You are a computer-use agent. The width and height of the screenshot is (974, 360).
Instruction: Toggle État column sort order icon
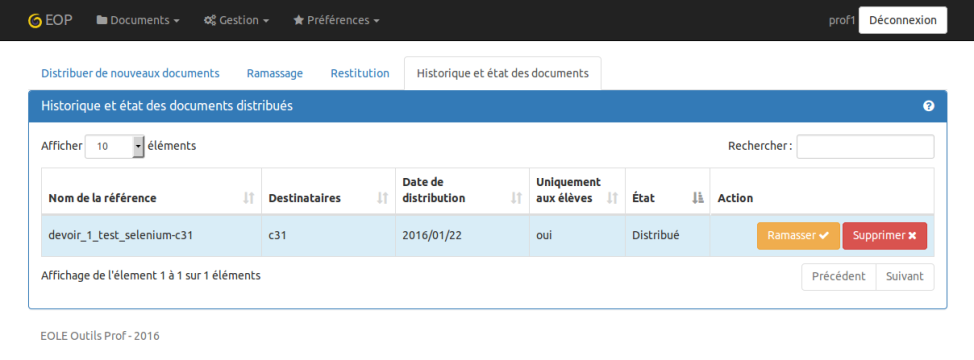click(697, 198)
